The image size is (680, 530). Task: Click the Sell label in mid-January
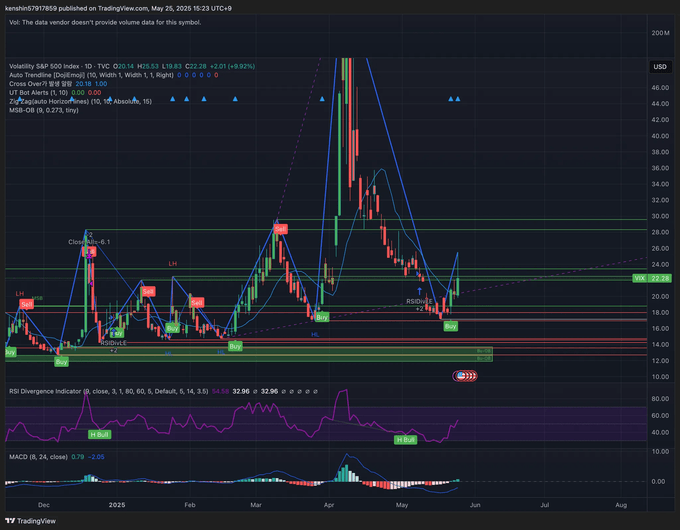pos(148,291)
